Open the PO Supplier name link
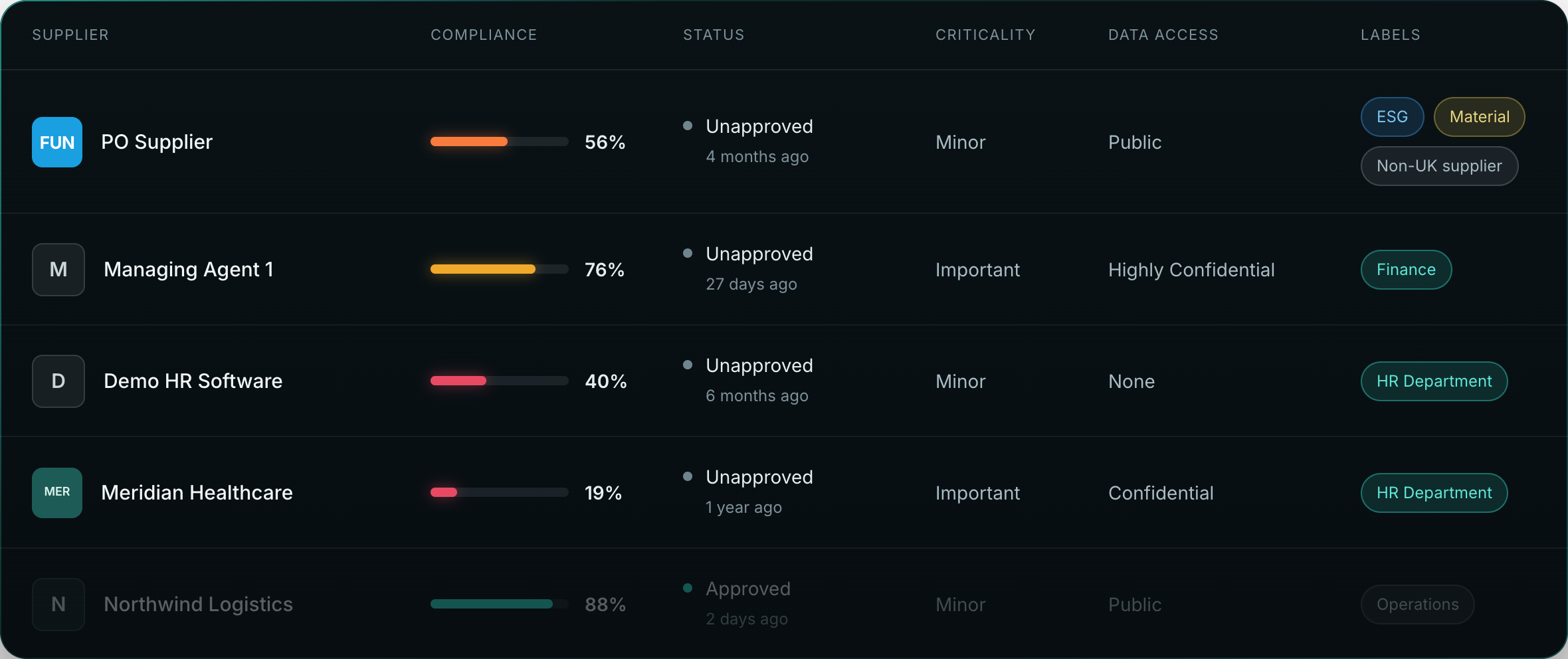Screen dimensions: 1568x659 pyautogui.click(x=157, y=142)
